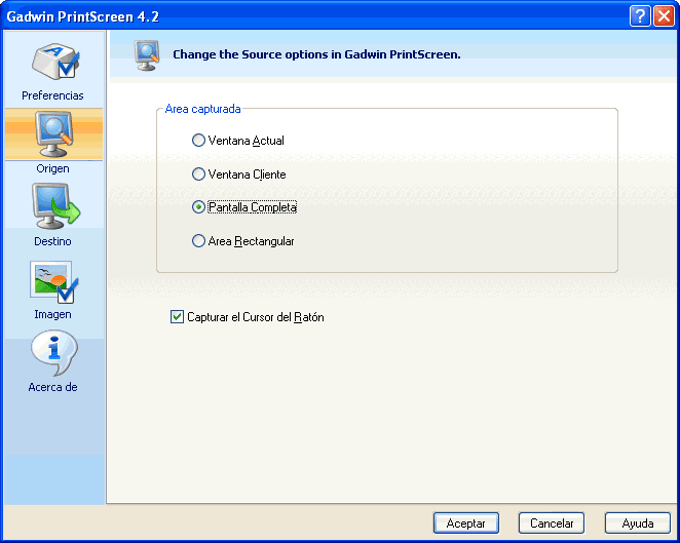Select the Origen monitor magnifier icon

[54, 134]
